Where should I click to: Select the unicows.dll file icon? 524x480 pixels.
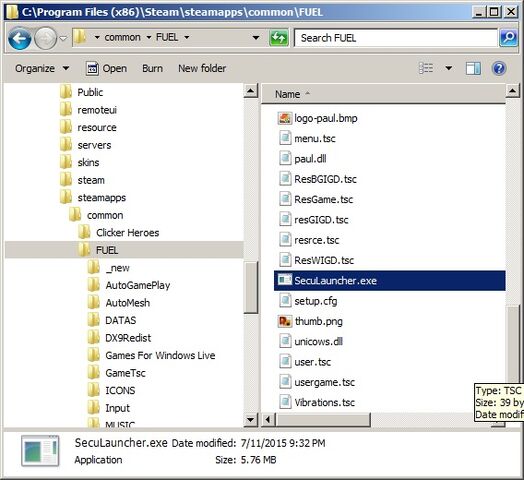[x=285, y=341]
